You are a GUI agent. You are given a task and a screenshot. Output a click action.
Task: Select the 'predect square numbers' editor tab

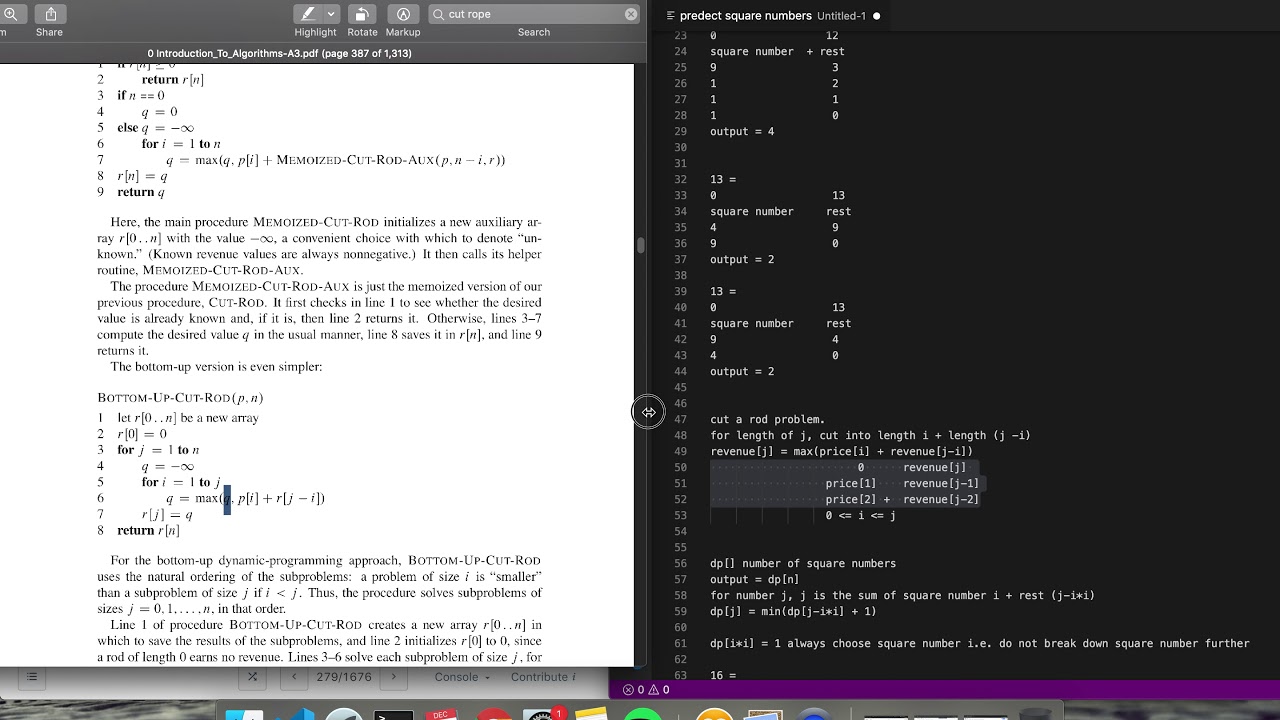click(746, 16)
